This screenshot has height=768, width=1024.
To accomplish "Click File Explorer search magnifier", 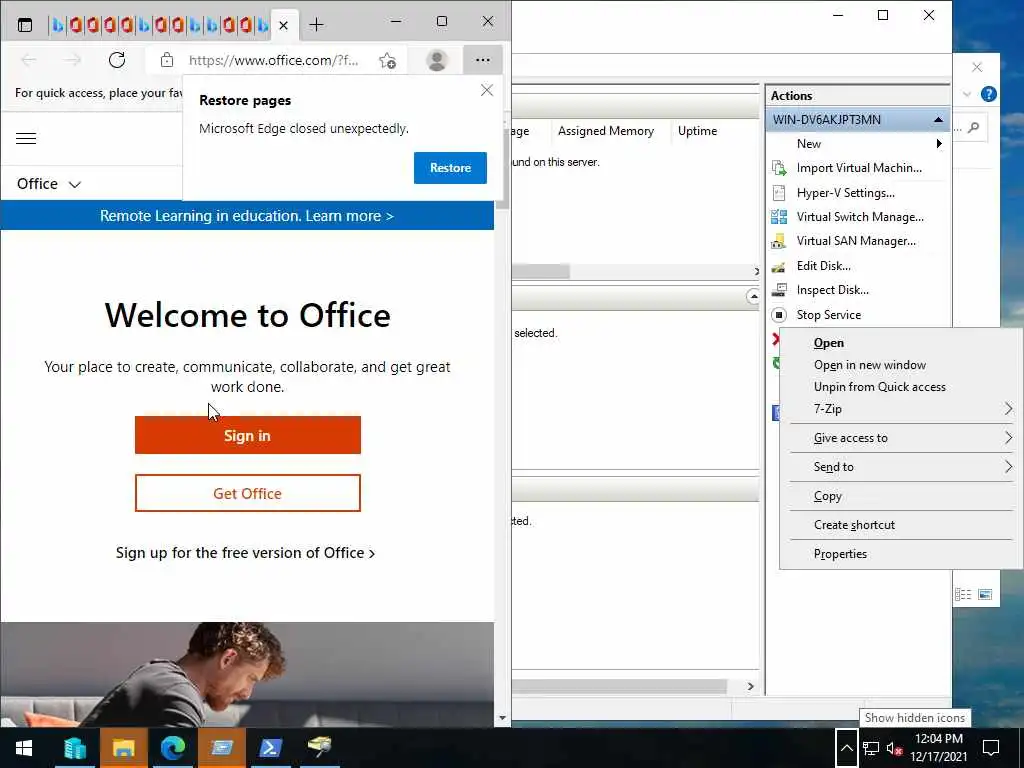I will pos(974,128).
